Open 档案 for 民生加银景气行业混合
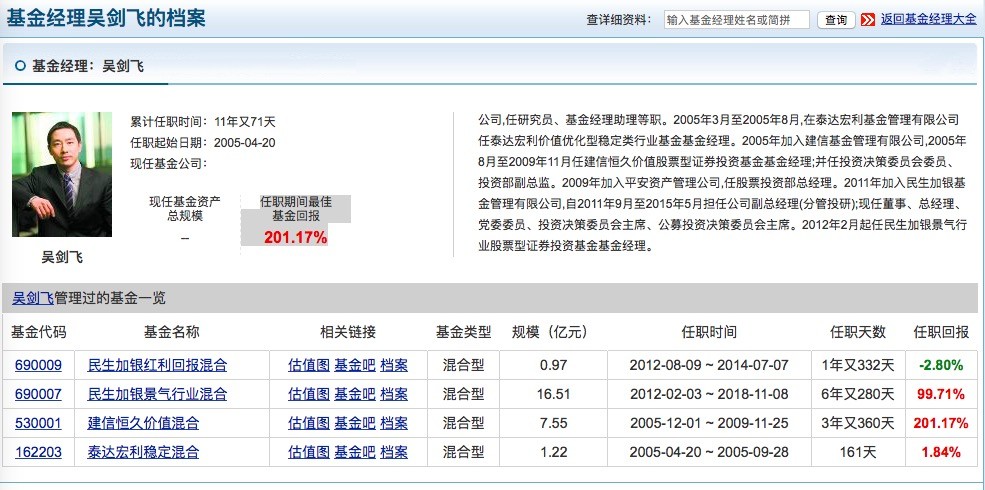 click(x=394, y=394)
